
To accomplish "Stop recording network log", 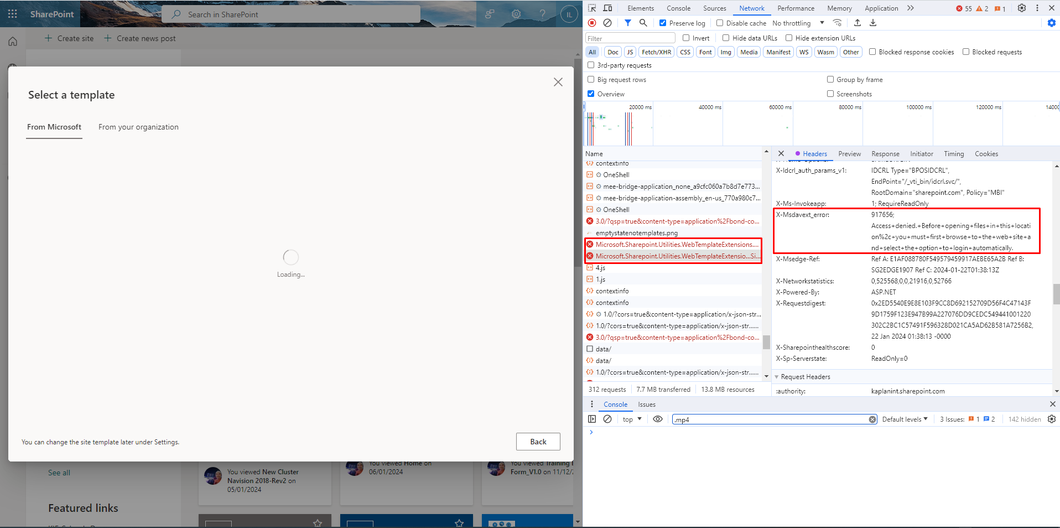I will coord(592,23).
